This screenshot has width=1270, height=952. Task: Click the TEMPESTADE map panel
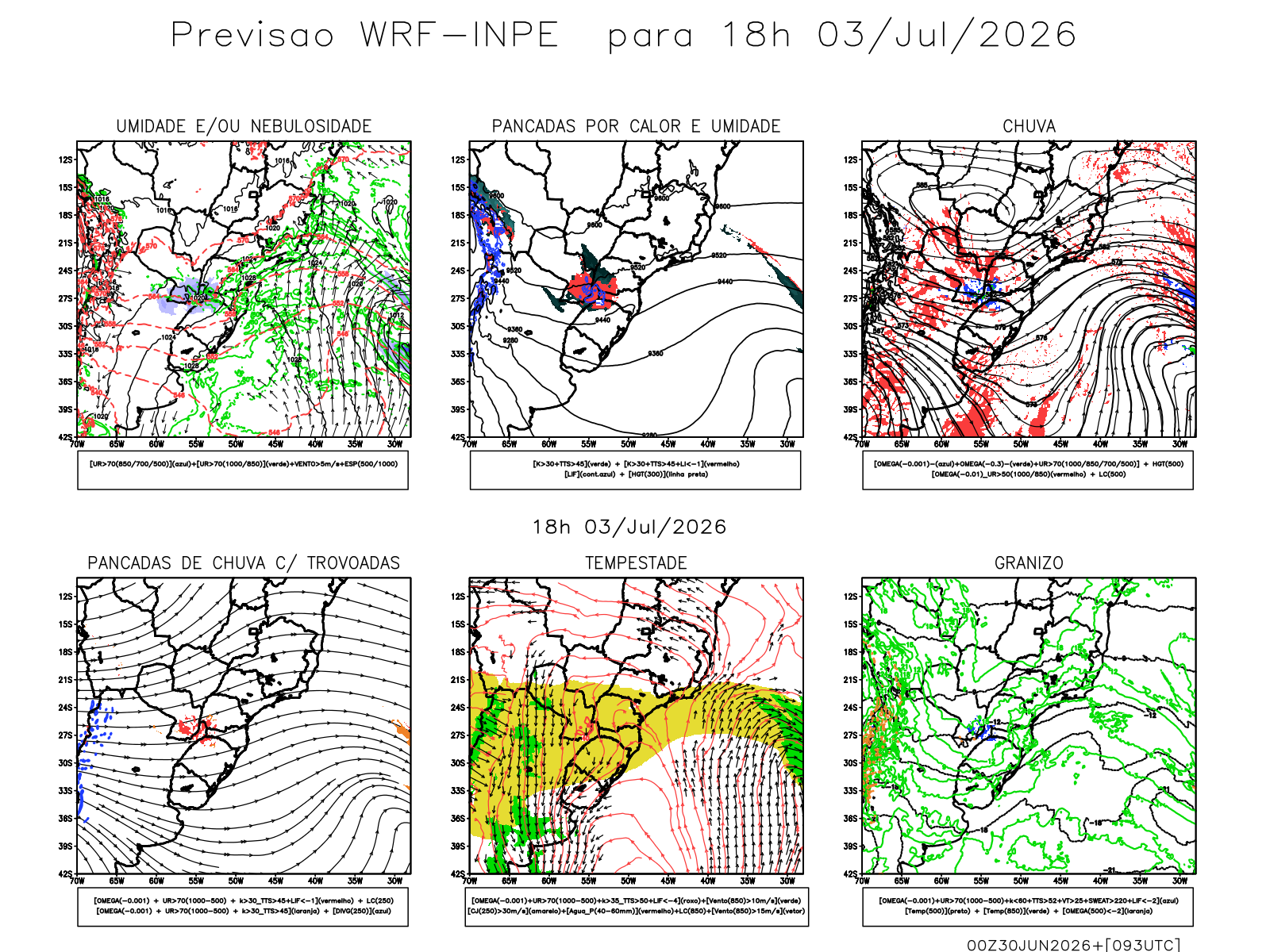pyautogui.click(x=636, y=726)
